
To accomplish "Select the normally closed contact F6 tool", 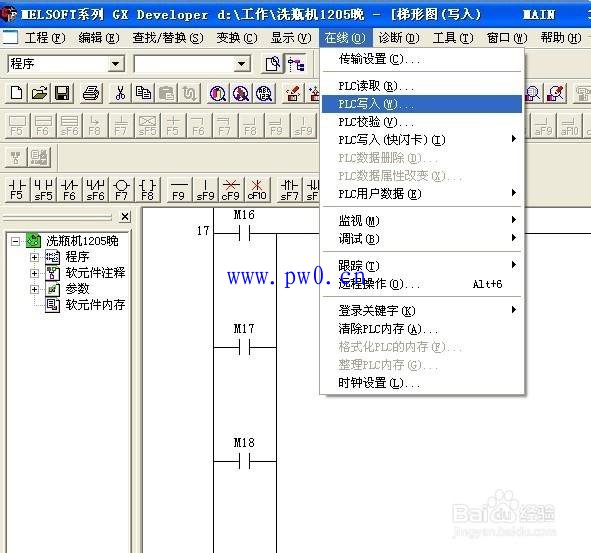I will click(x=69, y=190).
